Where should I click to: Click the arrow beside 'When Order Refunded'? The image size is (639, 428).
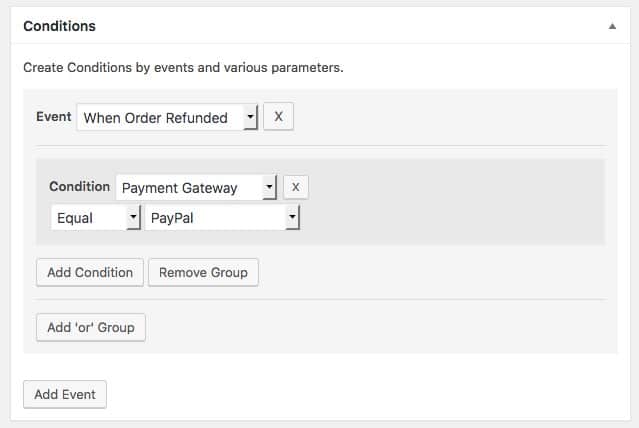250,118
